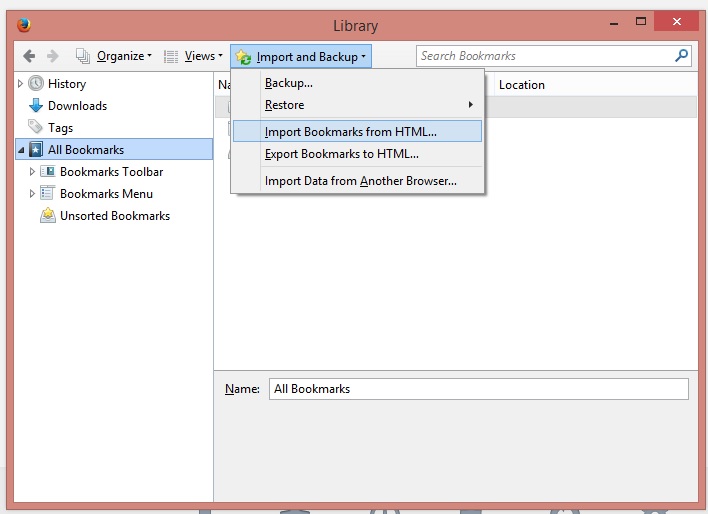Viewport: 708px width, 514px height.
Task: Click the Unsorted Bookmarks tray icon
Action: point(48,215)
